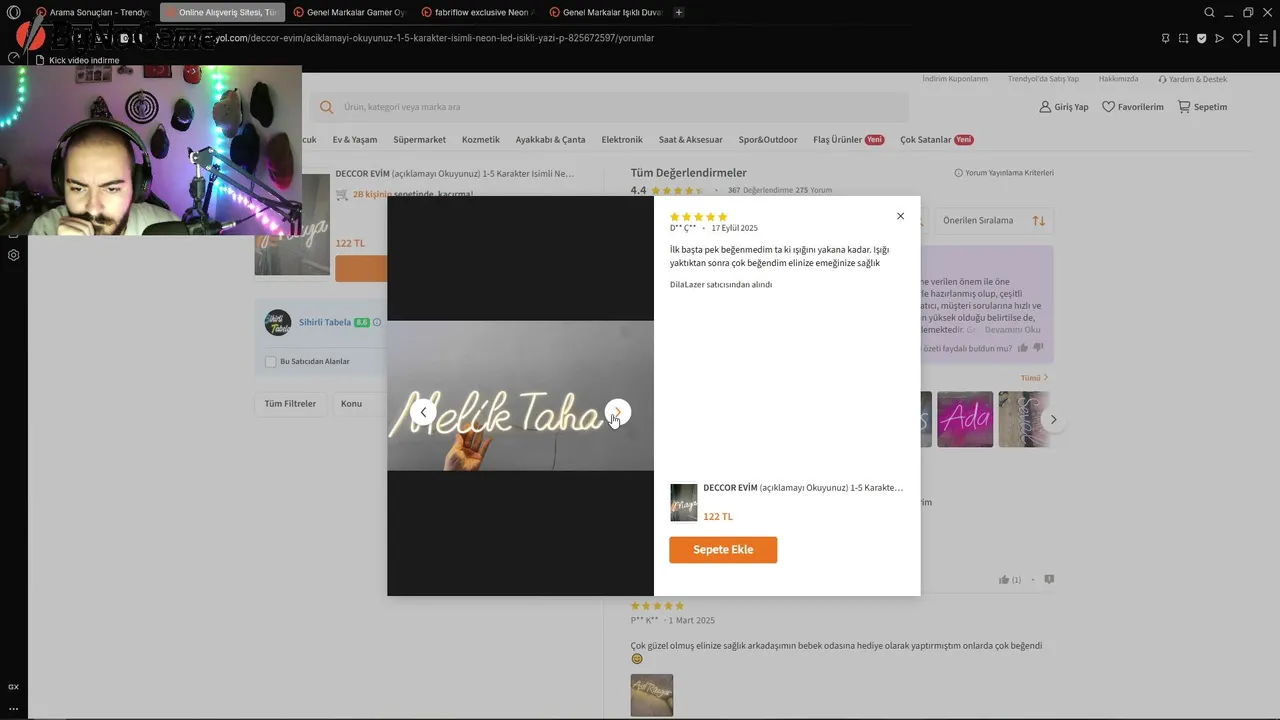This screenshot has width=1280, height=720.
Task: Open the Tüm Filtreler button
Action: [290, 404]
